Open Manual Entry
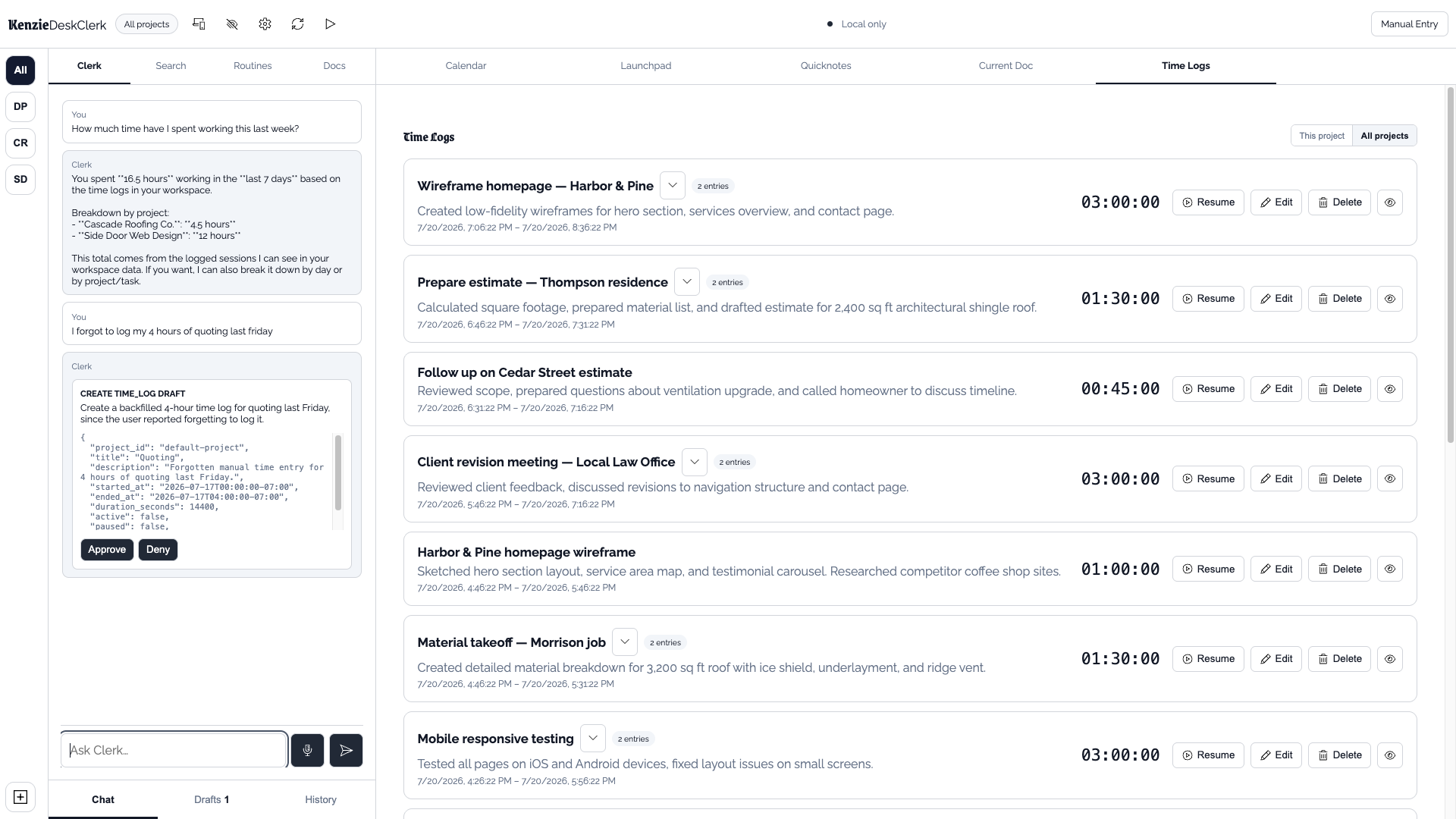Viewport: 1456px width, 819px height. [x=1409, y=24]
